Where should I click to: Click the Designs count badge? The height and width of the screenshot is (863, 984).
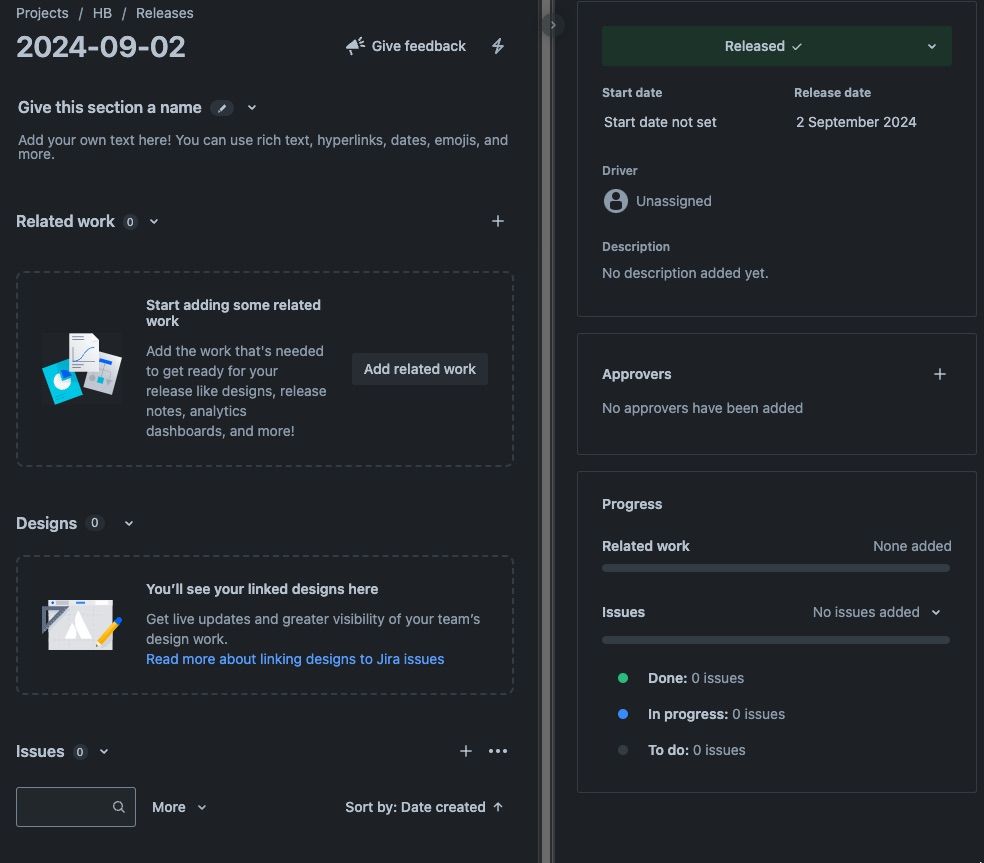[x=94, y=523]
